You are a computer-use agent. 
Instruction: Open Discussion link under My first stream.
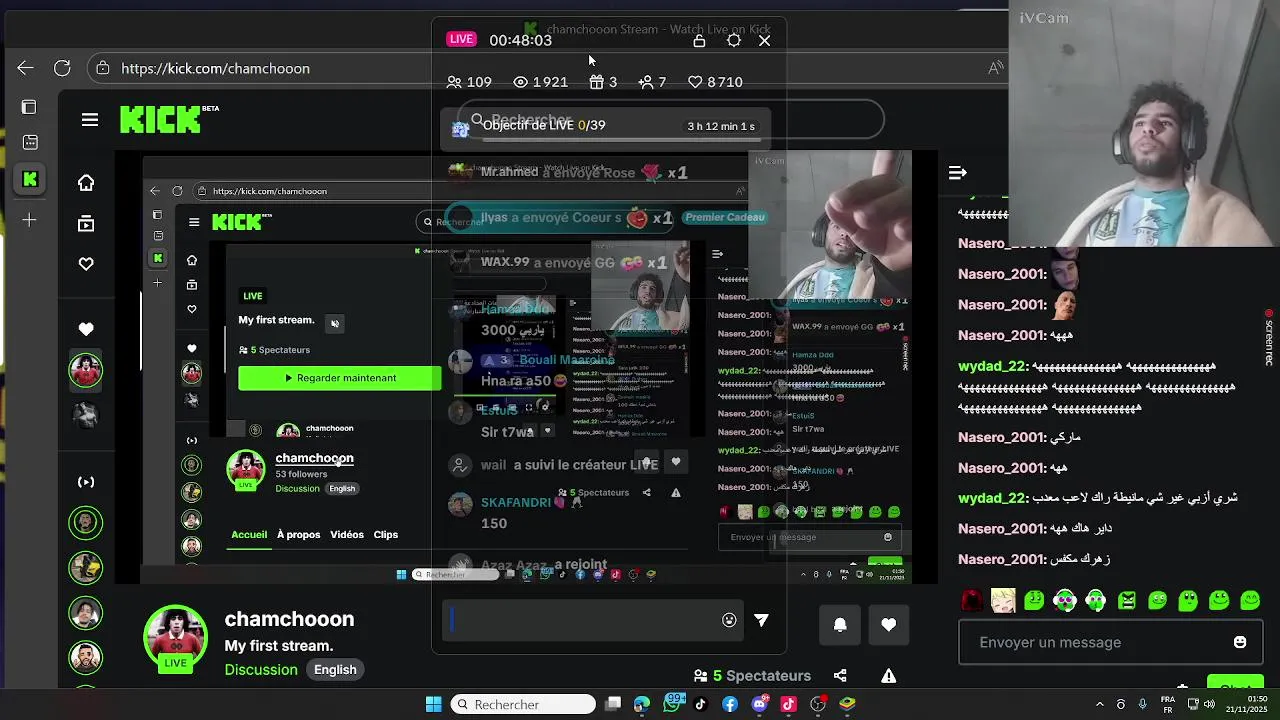[261, 670]
